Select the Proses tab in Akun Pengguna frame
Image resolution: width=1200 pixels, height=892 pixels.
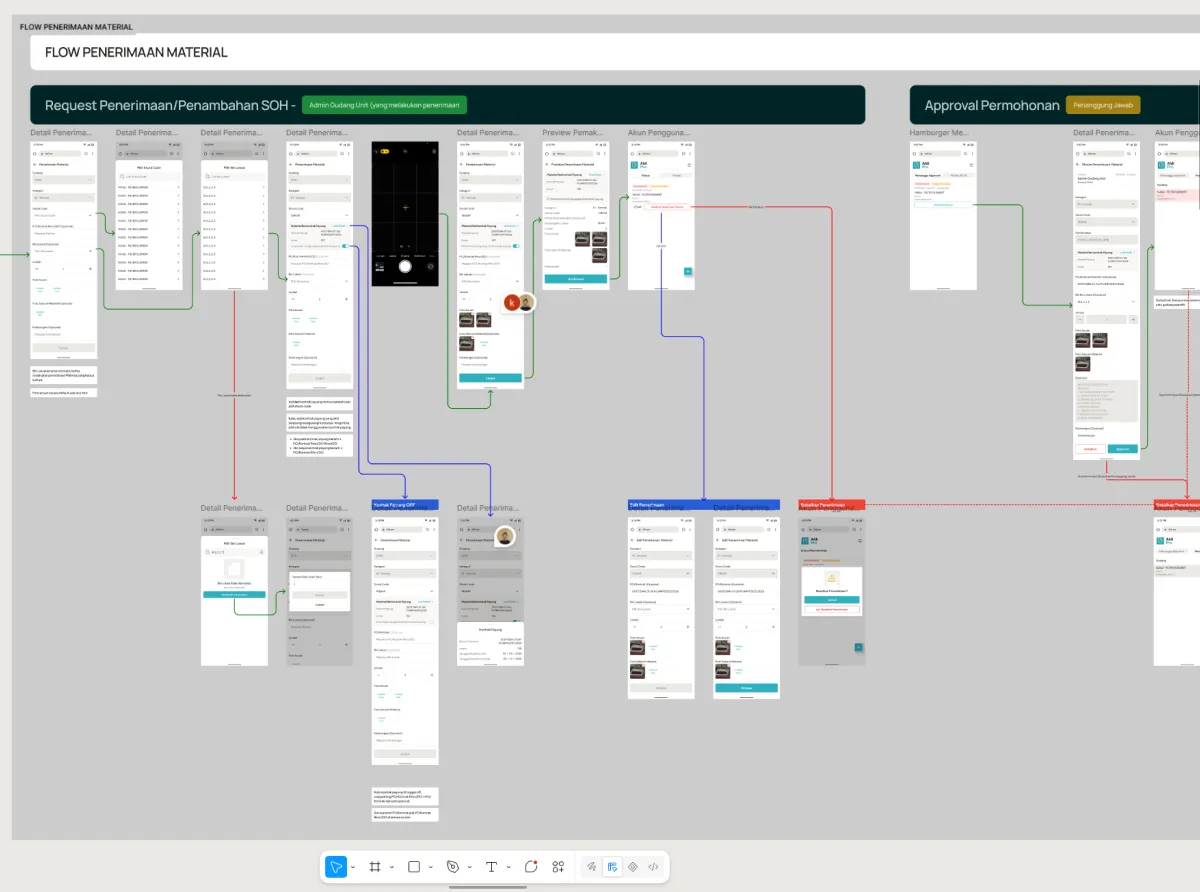[x=676, y=176]
